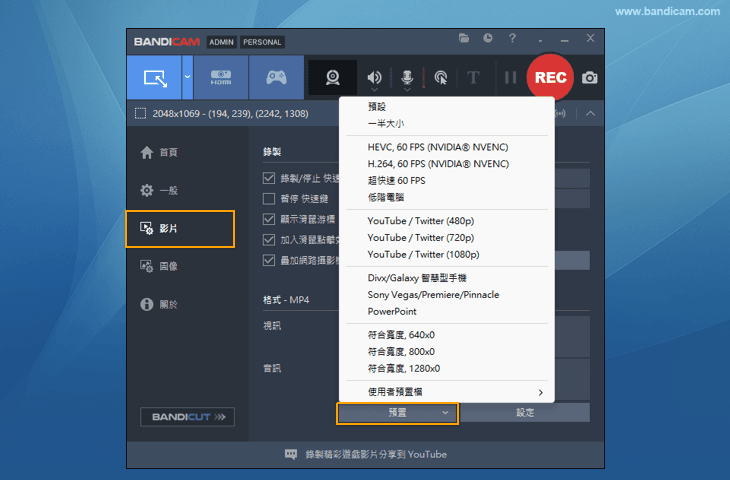Click the speech bubble icon in footer
Image resolution: width=730 pixels, height=480 pixels.
(291, 454)
